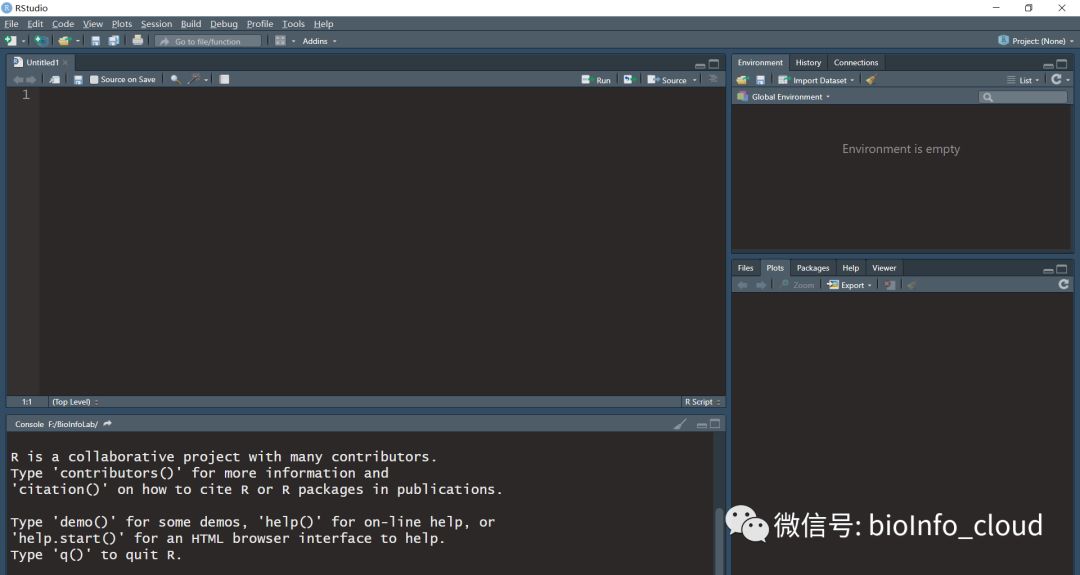Viewport: 1080px width, 575px height.
Task: Click the Create a project icon
Action: click(x=41, y=41)
